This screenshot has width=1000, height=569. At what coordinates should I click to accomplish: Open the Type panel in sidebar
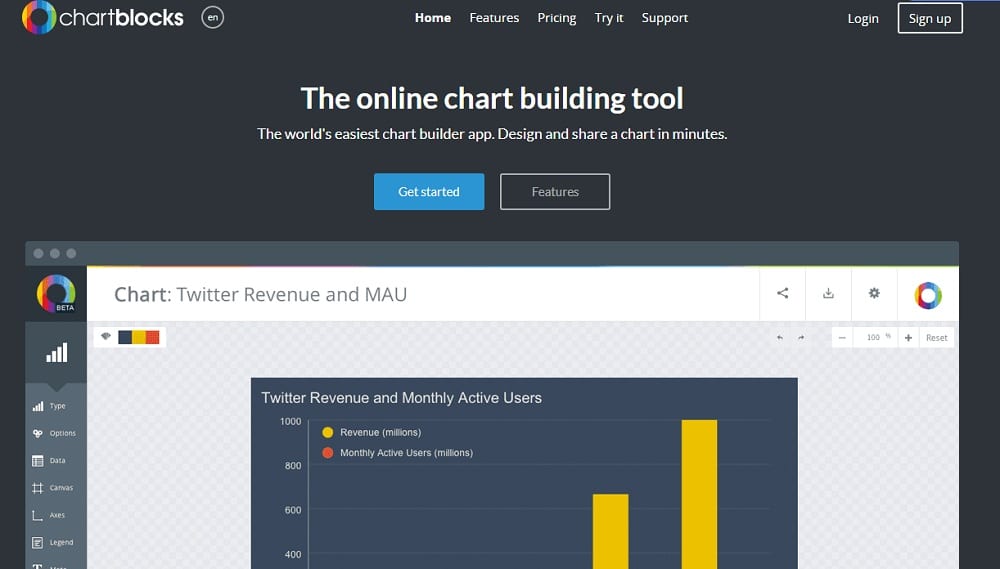(x=49, y=406)
